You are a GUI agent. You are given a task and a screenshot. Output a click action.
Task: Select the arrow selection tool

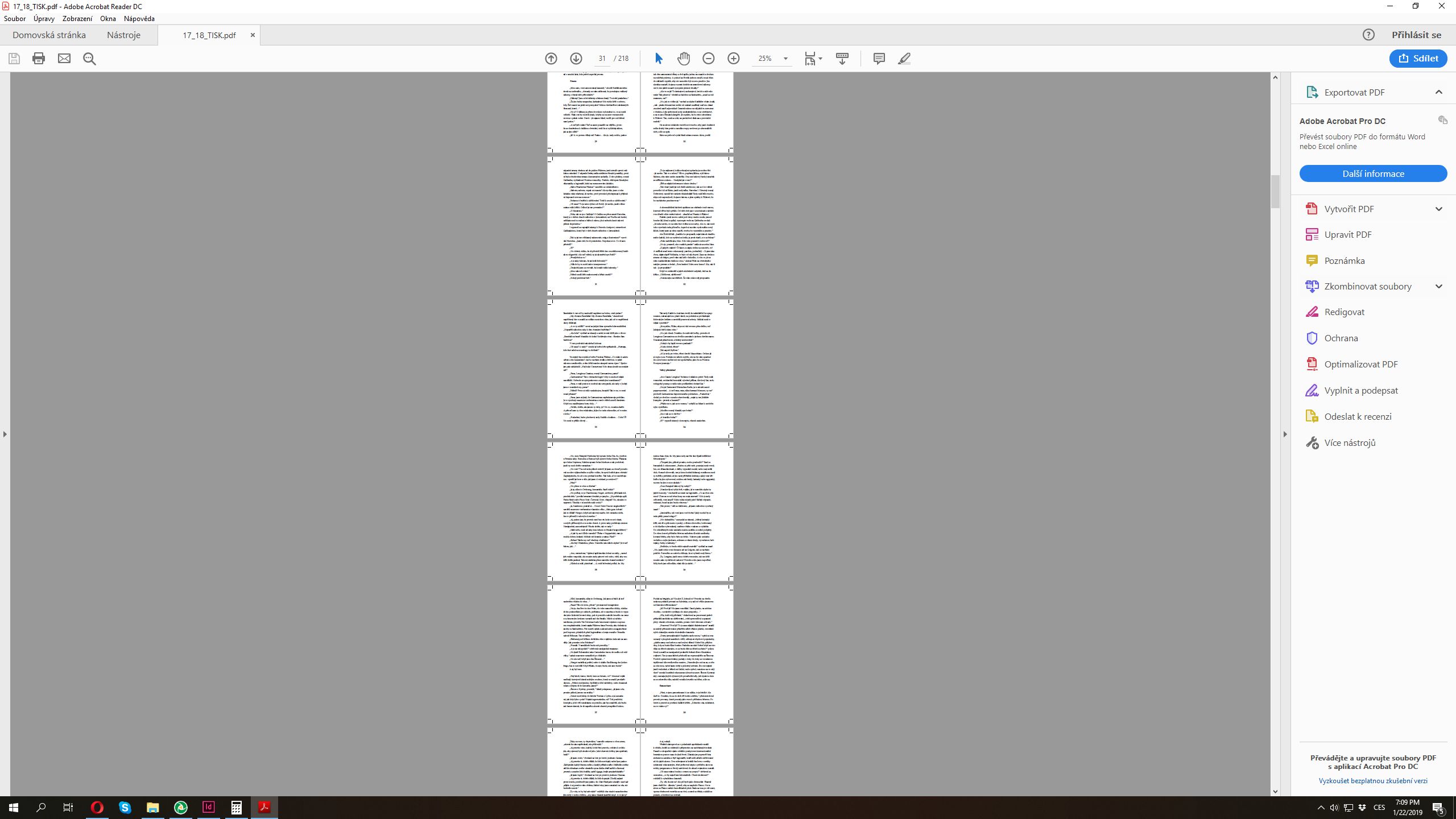(659, 59)
